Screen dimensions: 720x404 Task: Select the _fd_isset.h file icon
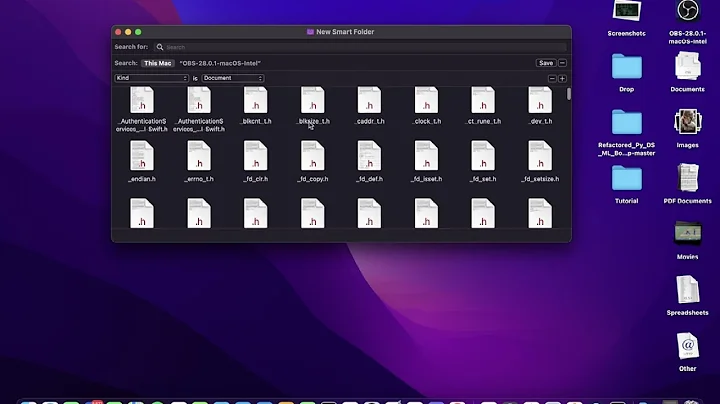(x=427, y=156)
